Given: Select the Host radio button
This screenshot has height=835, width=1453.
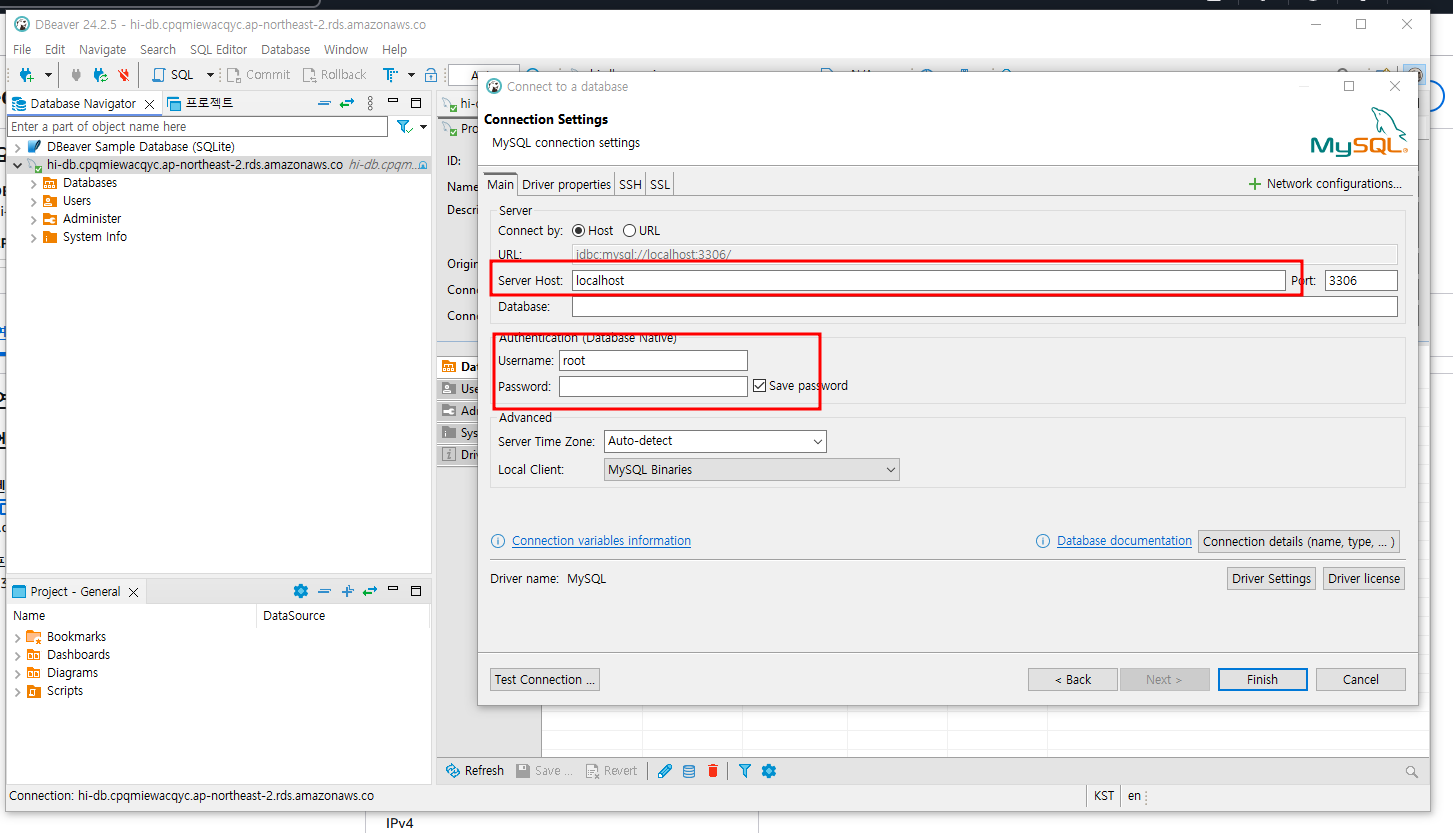Looking at the screenshot, I should coord(579,231).
